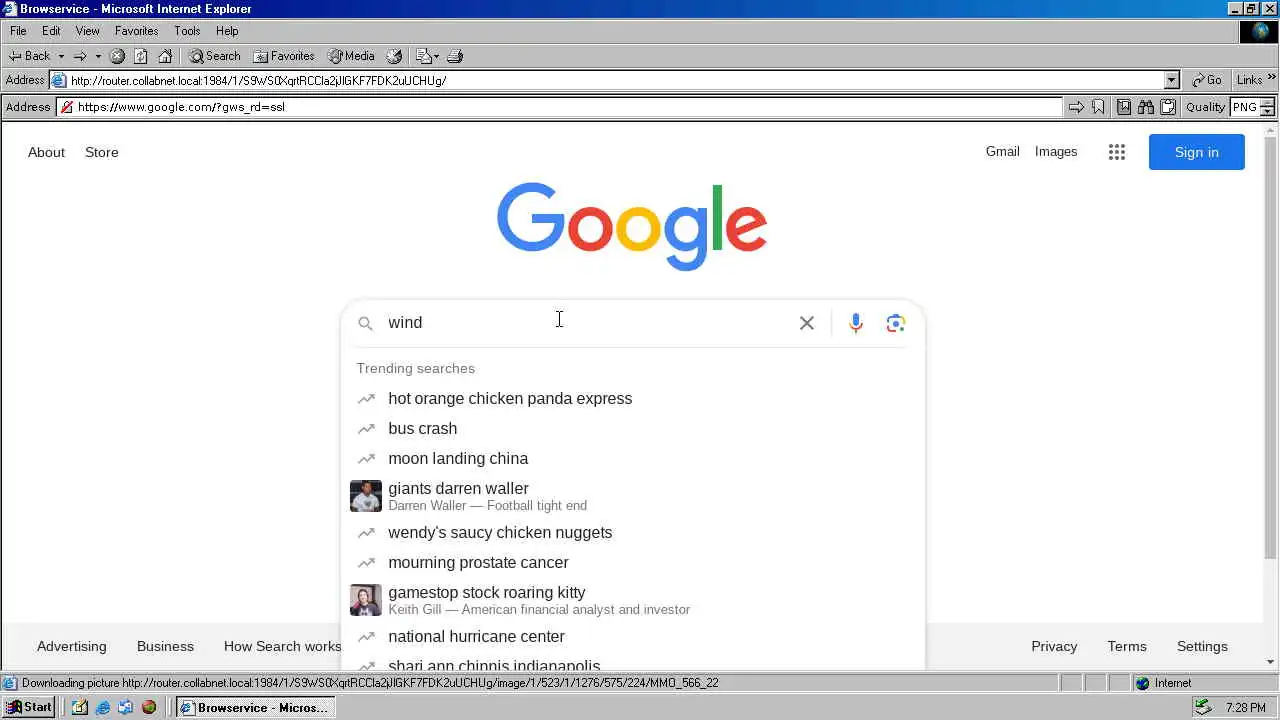
Task: Click the navigate arrow icon beside Quality
Action: point(1076,107)
